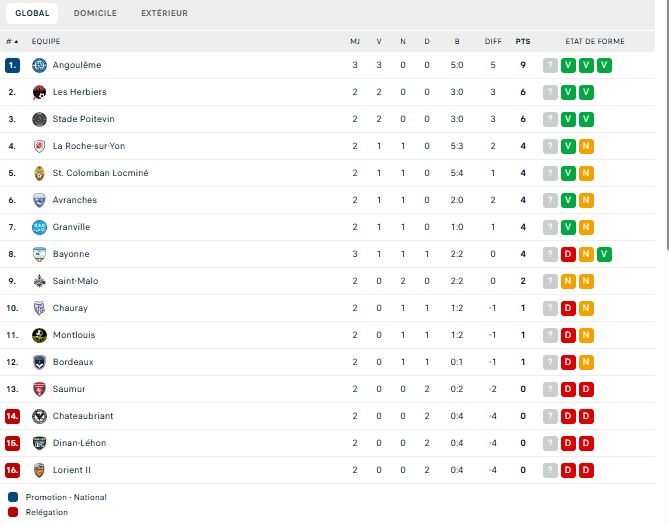669x525 pixels.
Task: Click the Angoulême club crest icon
Action: 39,65
